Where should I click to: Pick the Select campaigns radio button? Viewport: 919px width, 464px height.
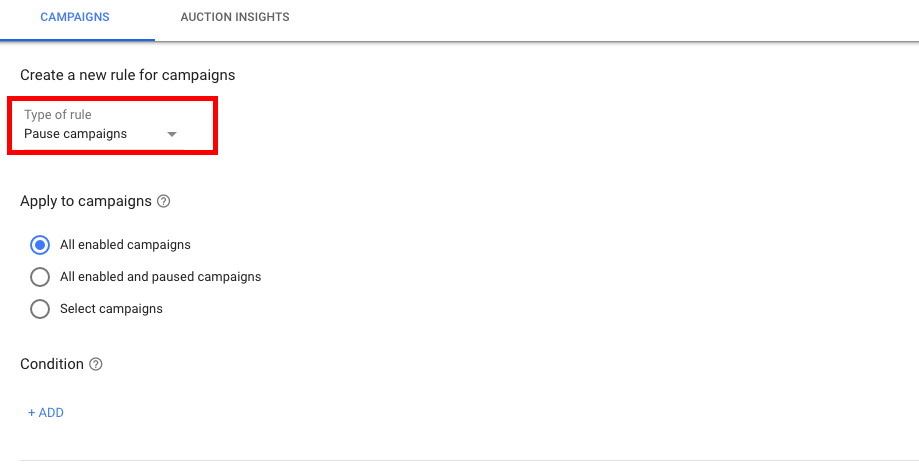tap(40, 309)
